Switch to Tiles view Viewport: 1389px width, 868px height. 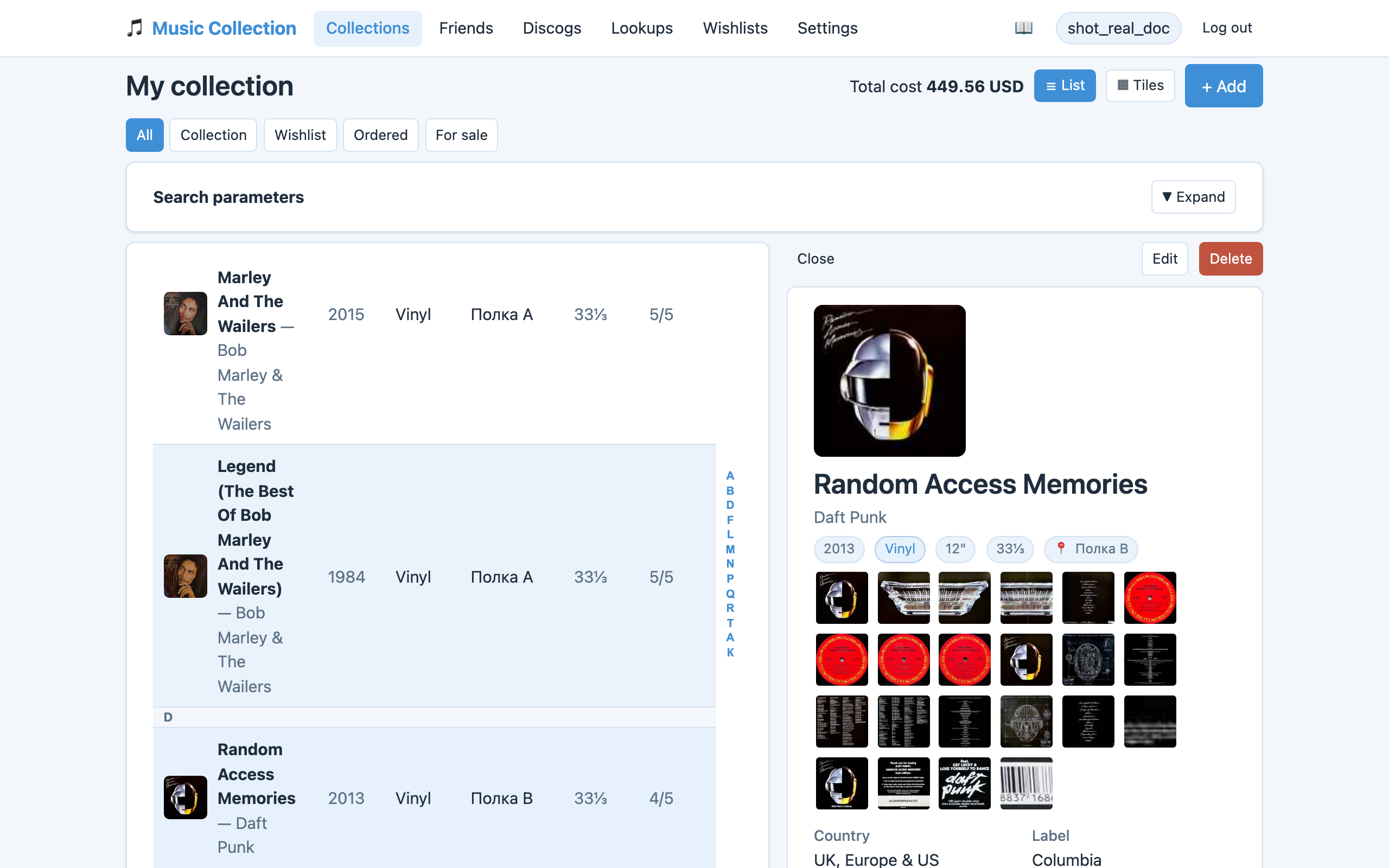[1140, 86]
